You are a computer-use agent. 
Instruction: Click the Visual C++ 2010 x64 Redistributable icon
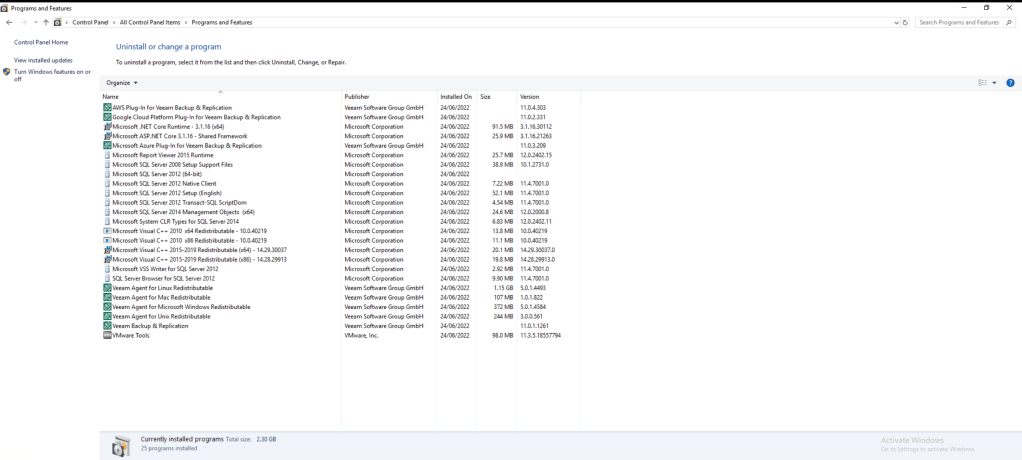coord(107,231)
